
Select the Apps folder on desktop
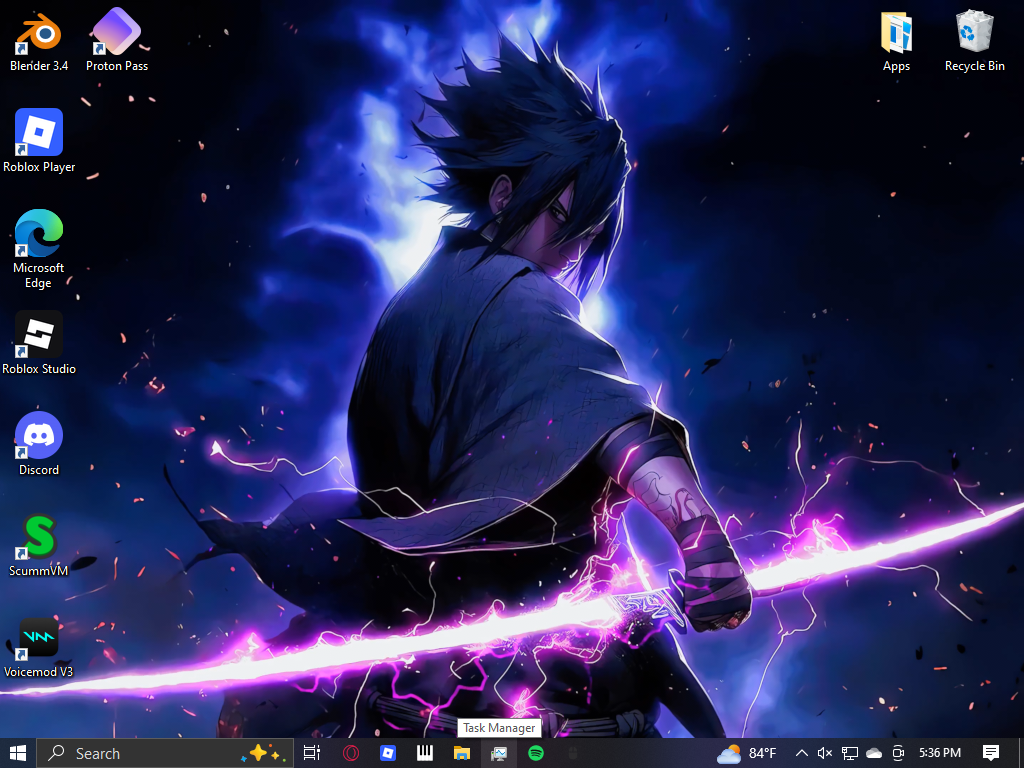(896, 40)
